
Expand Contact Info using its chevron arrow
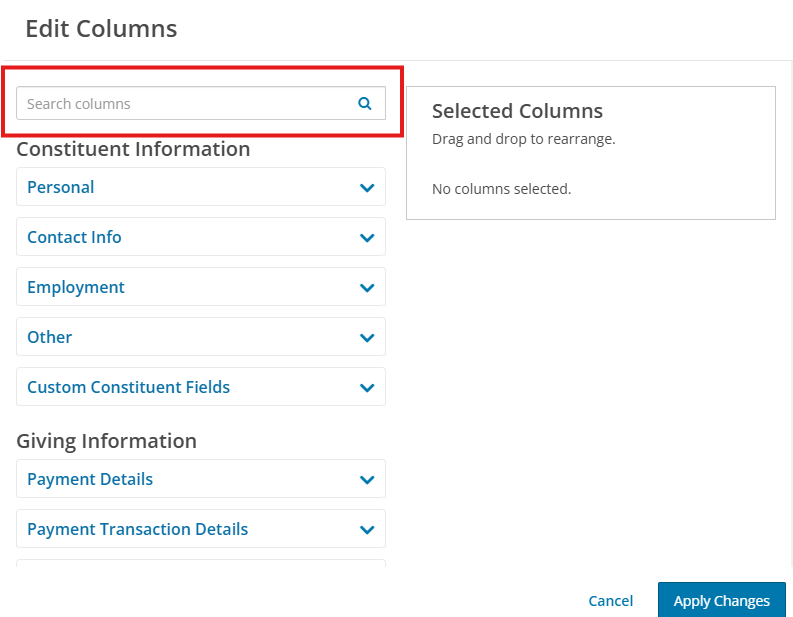(367, 238)
